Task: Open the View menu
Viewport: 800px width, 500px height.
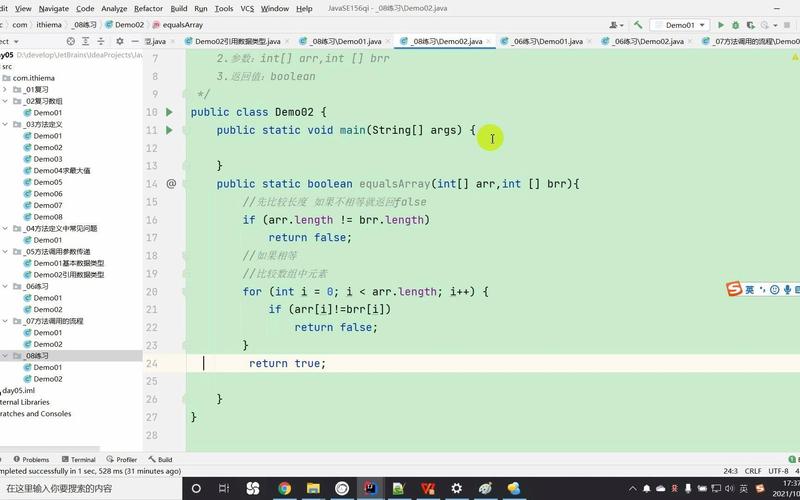Action: [23, 8]
